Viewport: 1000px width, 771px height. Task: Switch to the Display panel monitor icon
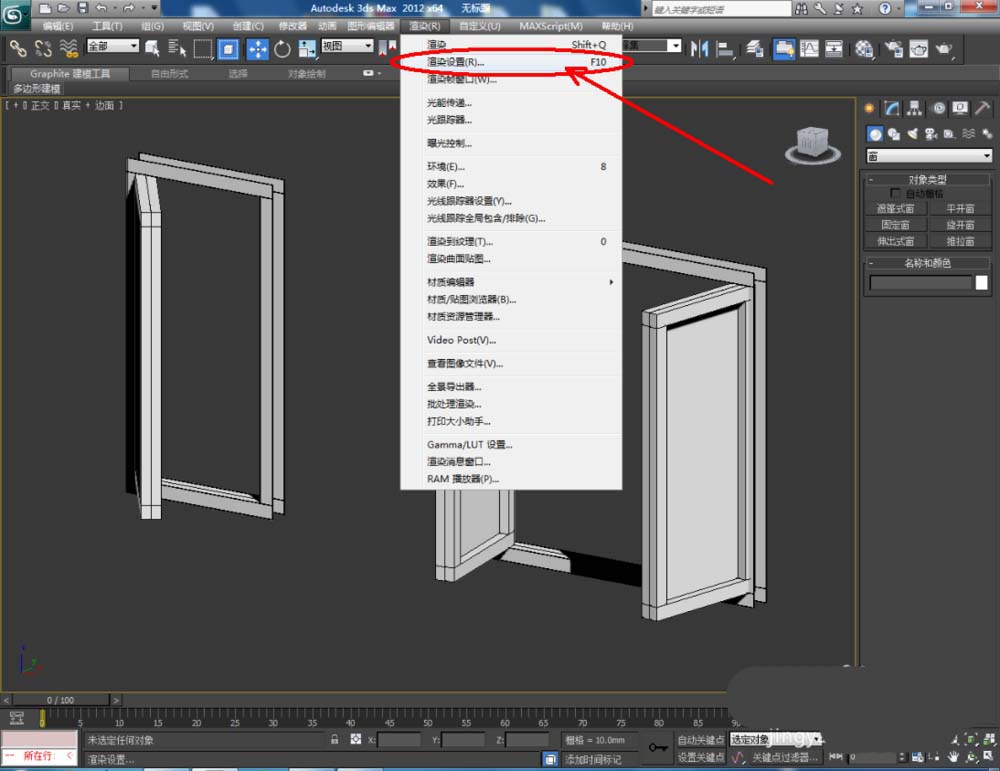coord(960,108)
